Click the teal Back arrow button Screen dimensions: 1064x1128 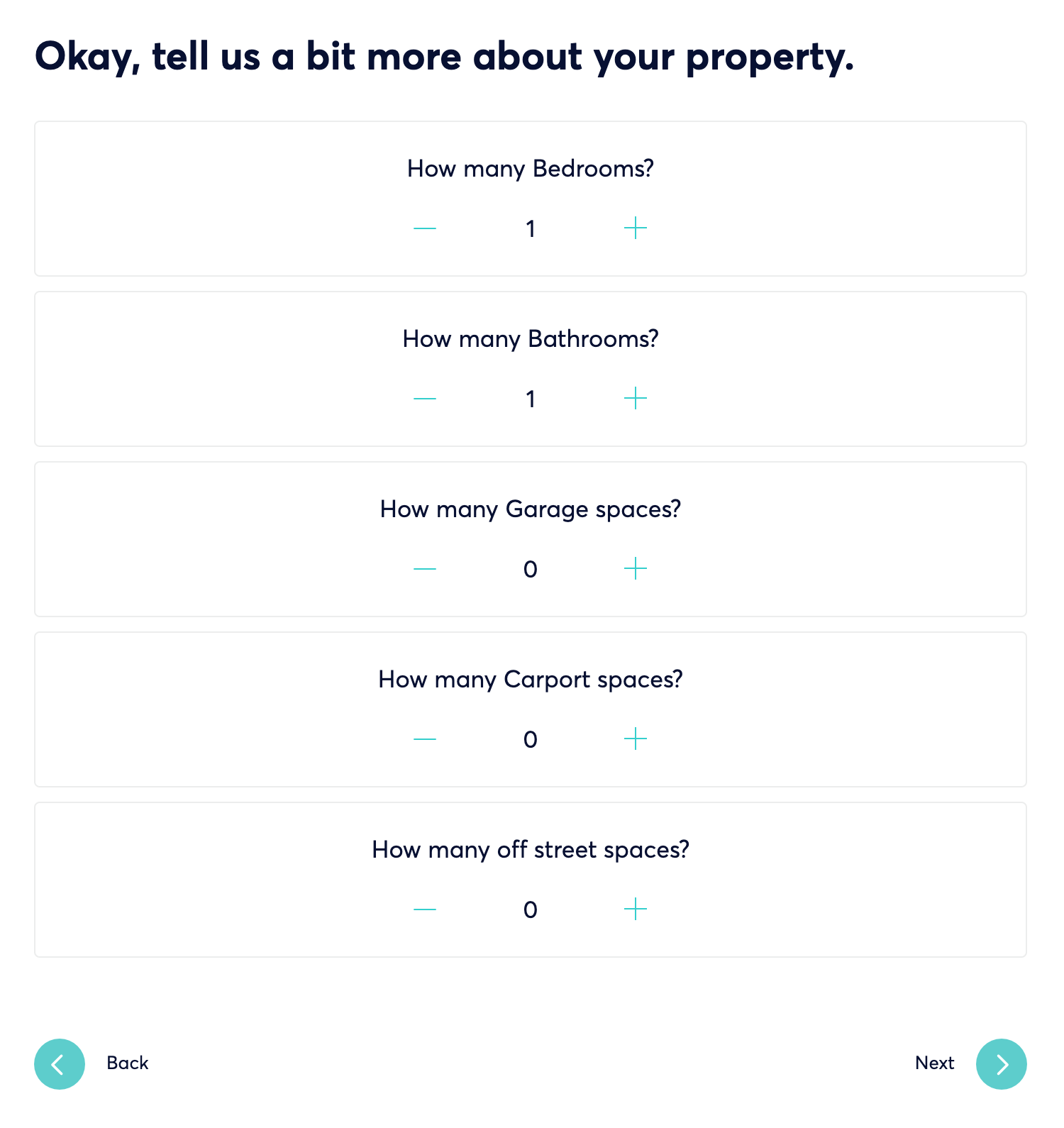[60, 1064]
